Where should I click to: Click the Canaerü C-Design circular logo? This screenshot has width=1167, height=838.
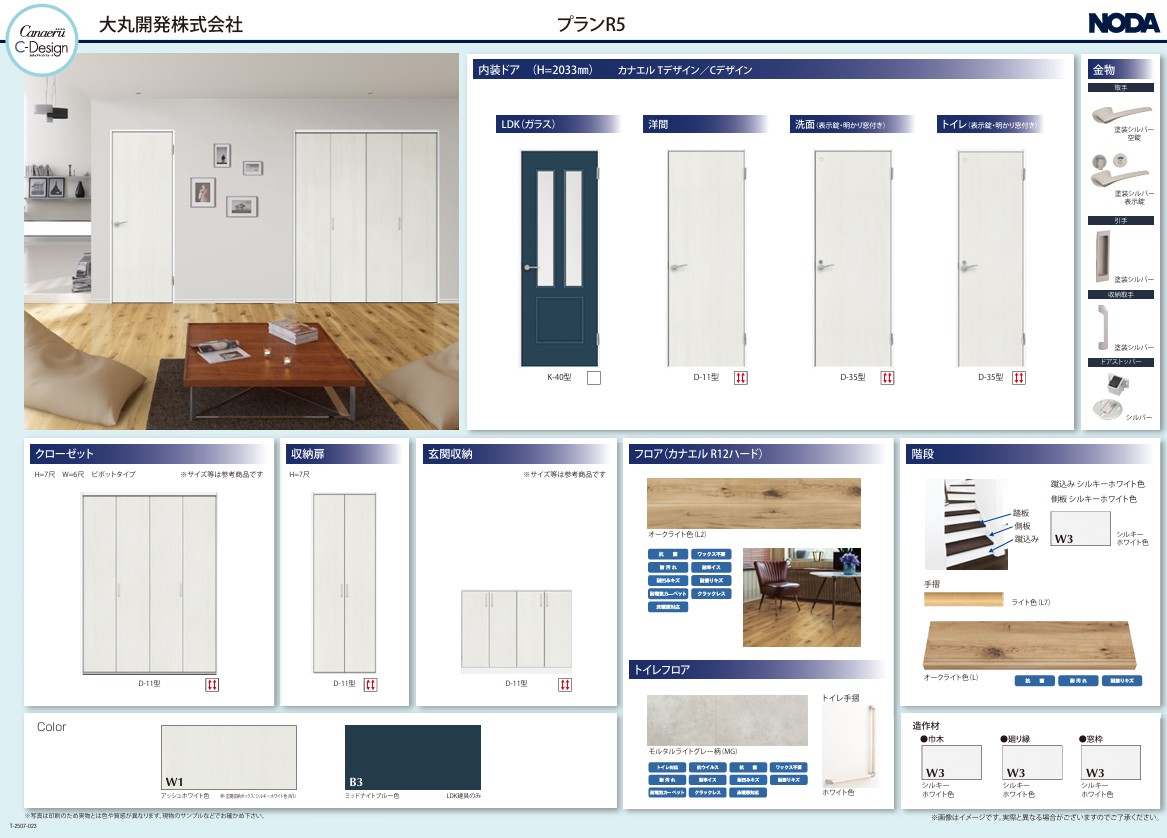tap(40, 39)
